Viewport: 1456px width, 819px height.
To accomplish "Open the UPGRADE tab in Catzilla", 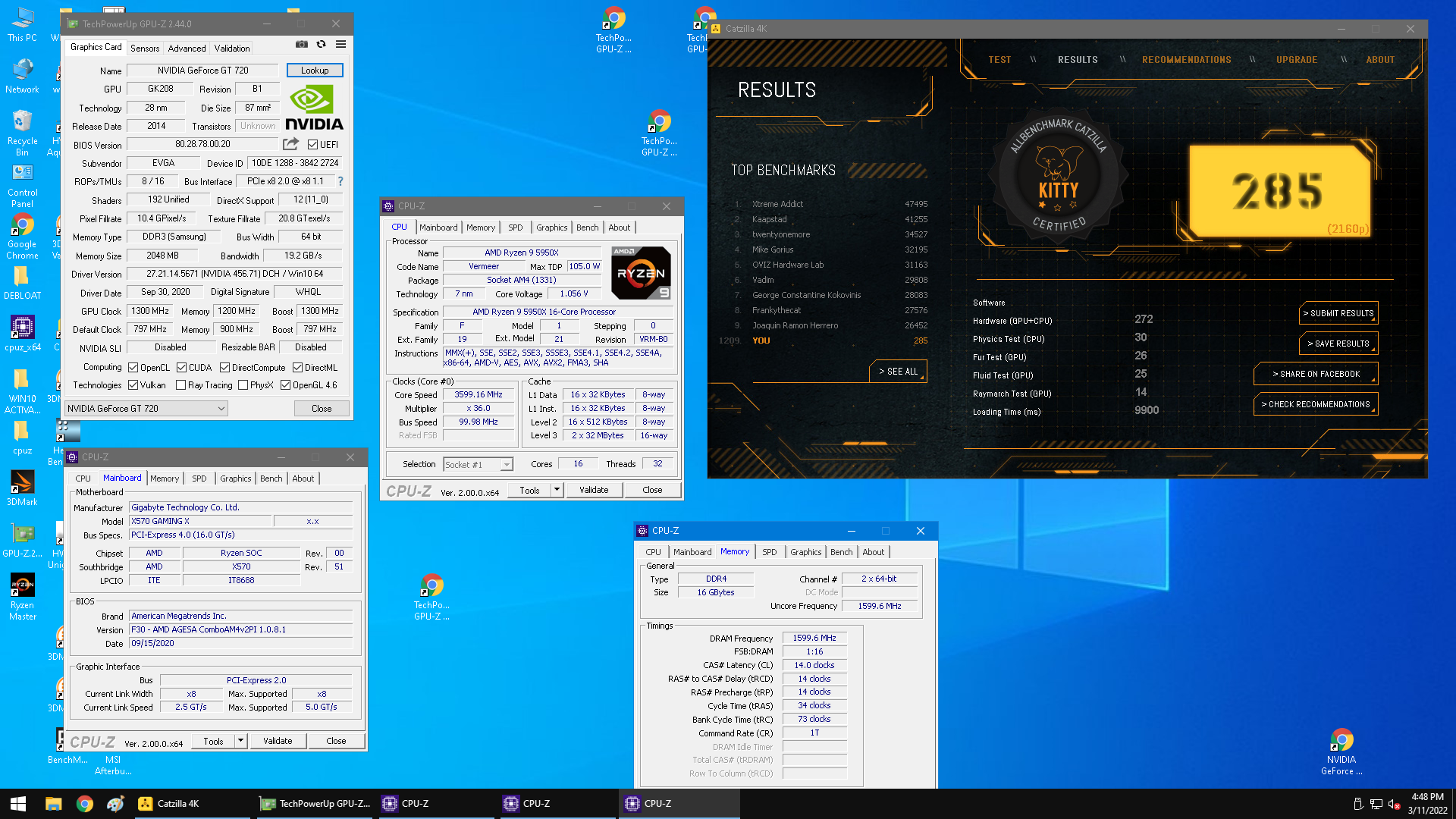I will (1297, 60).
